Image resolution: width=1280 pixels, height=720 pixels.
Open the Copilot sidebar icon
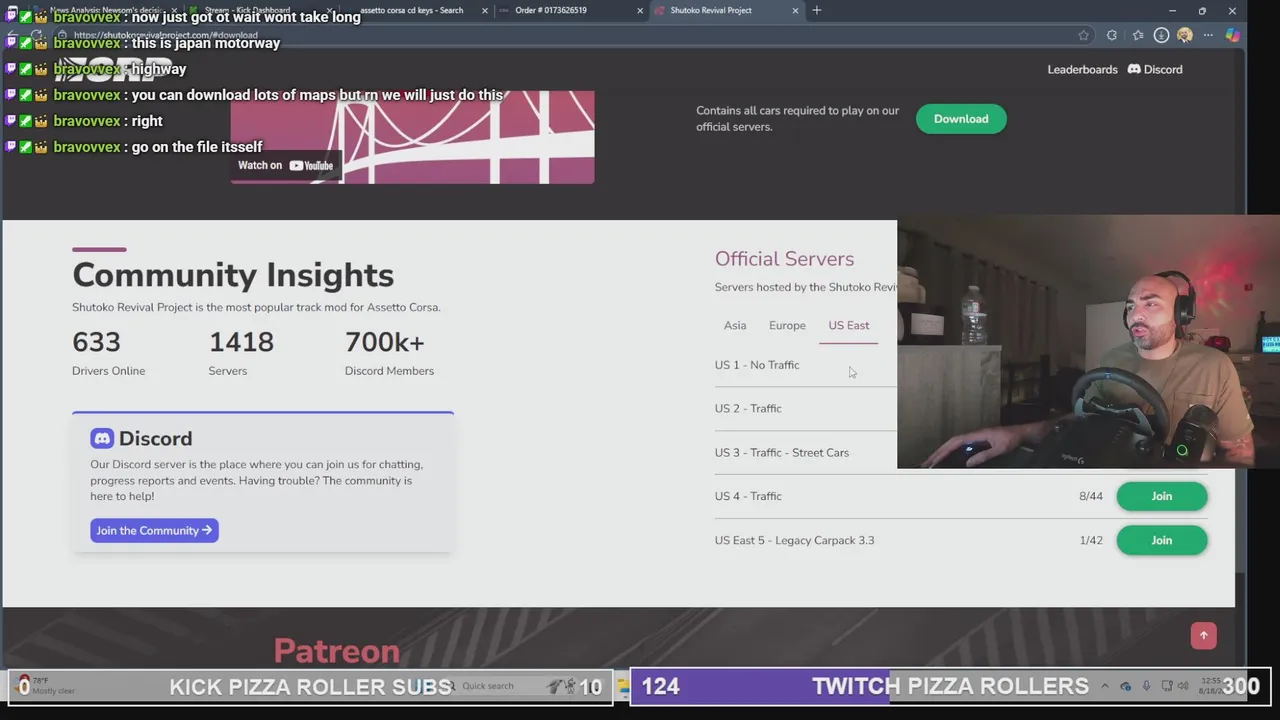click(x=1232, y=35)
